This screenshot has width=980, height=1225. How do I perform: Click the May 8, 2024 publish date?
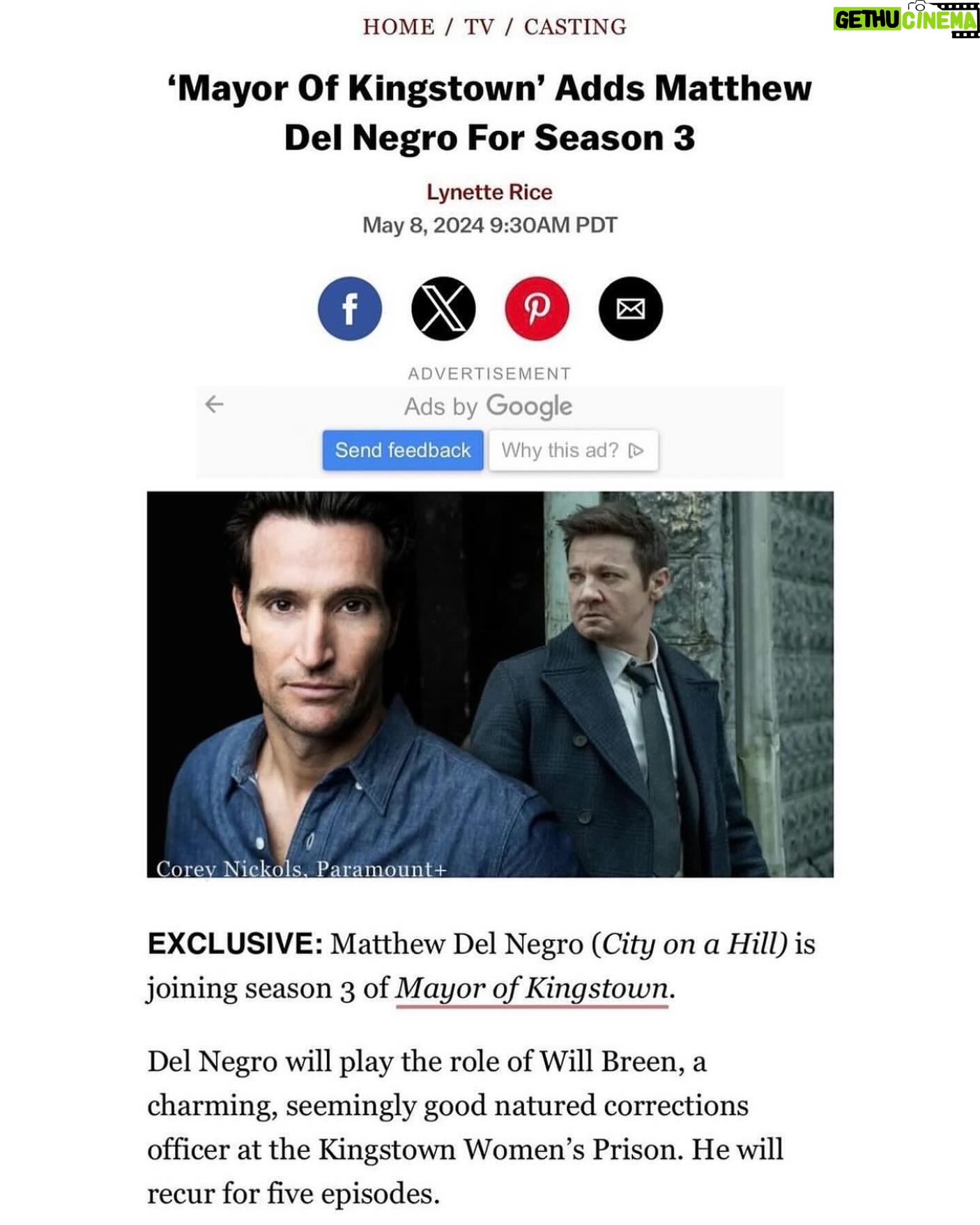coord(423,225)
